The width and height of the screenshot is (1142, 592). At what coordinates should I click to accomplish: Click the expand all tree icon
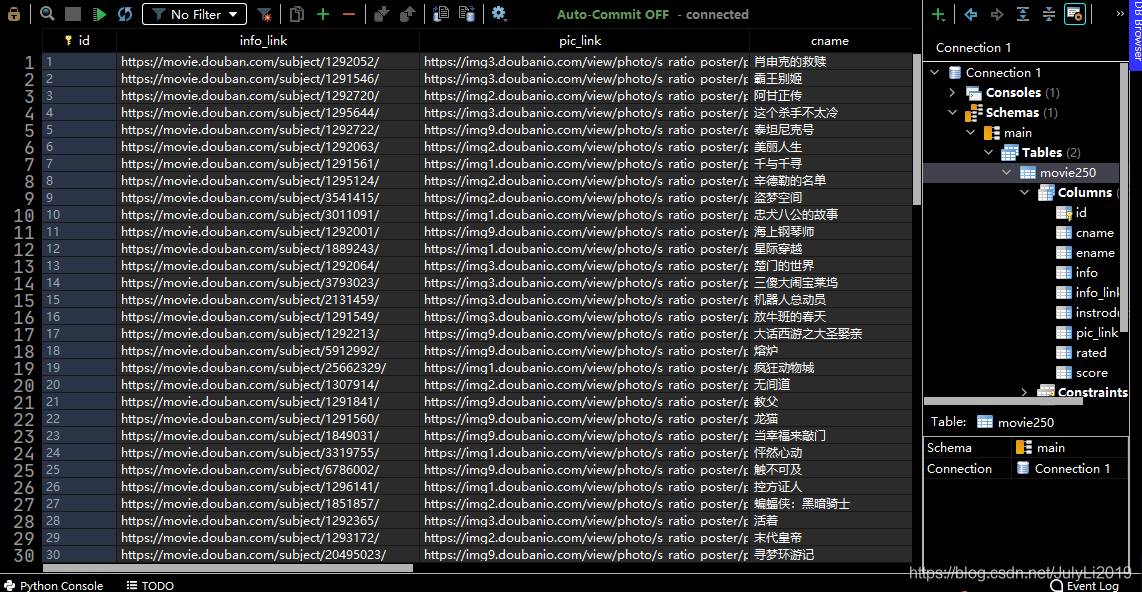(x=1023, y=14)
